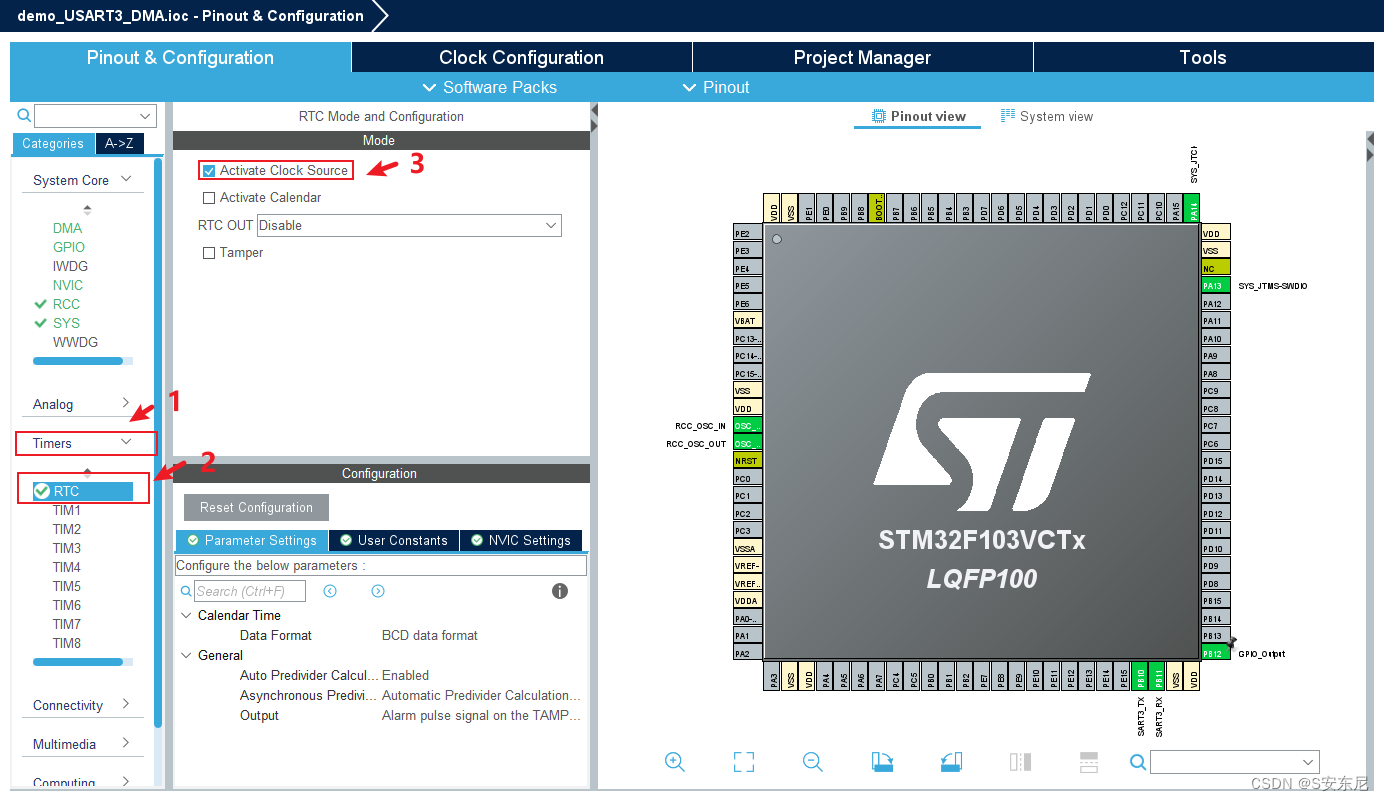Click the search magnifier below the pinout

1137,762
